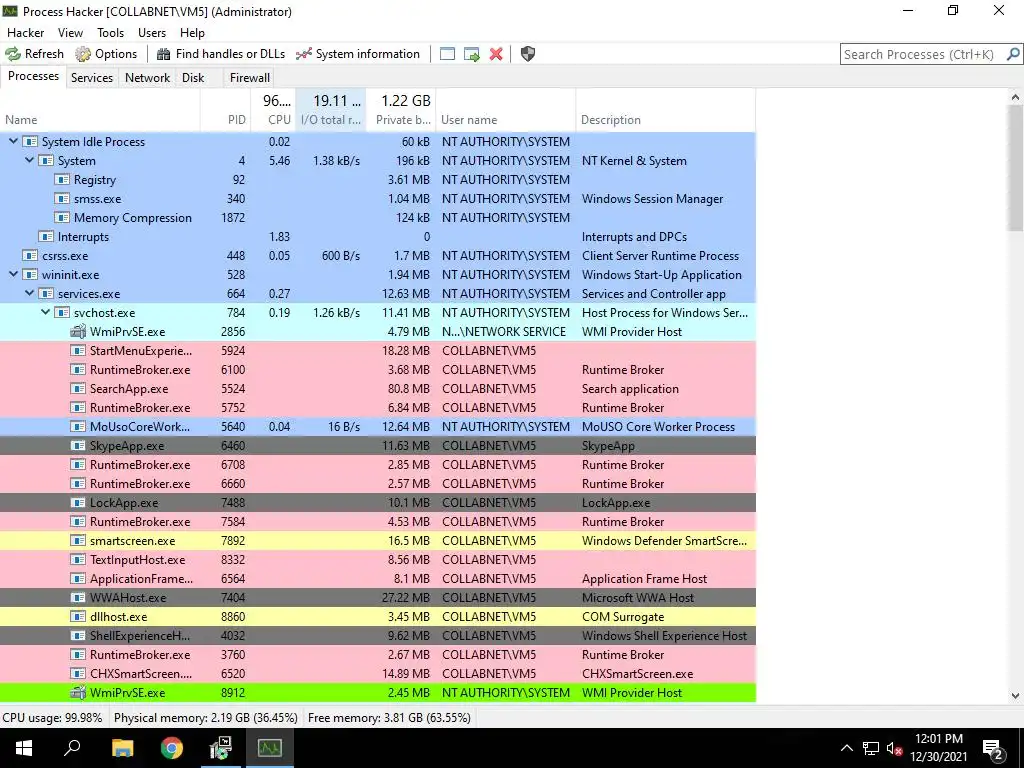
Task: Switch to the Network tab
Action: point(148,78)
